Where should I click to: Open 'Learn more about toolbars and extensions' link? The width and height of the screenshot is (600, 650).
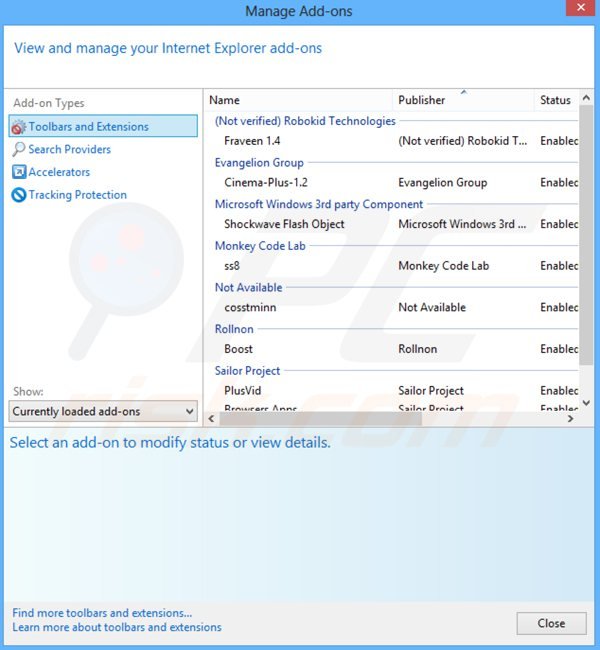tap(117, 627)
